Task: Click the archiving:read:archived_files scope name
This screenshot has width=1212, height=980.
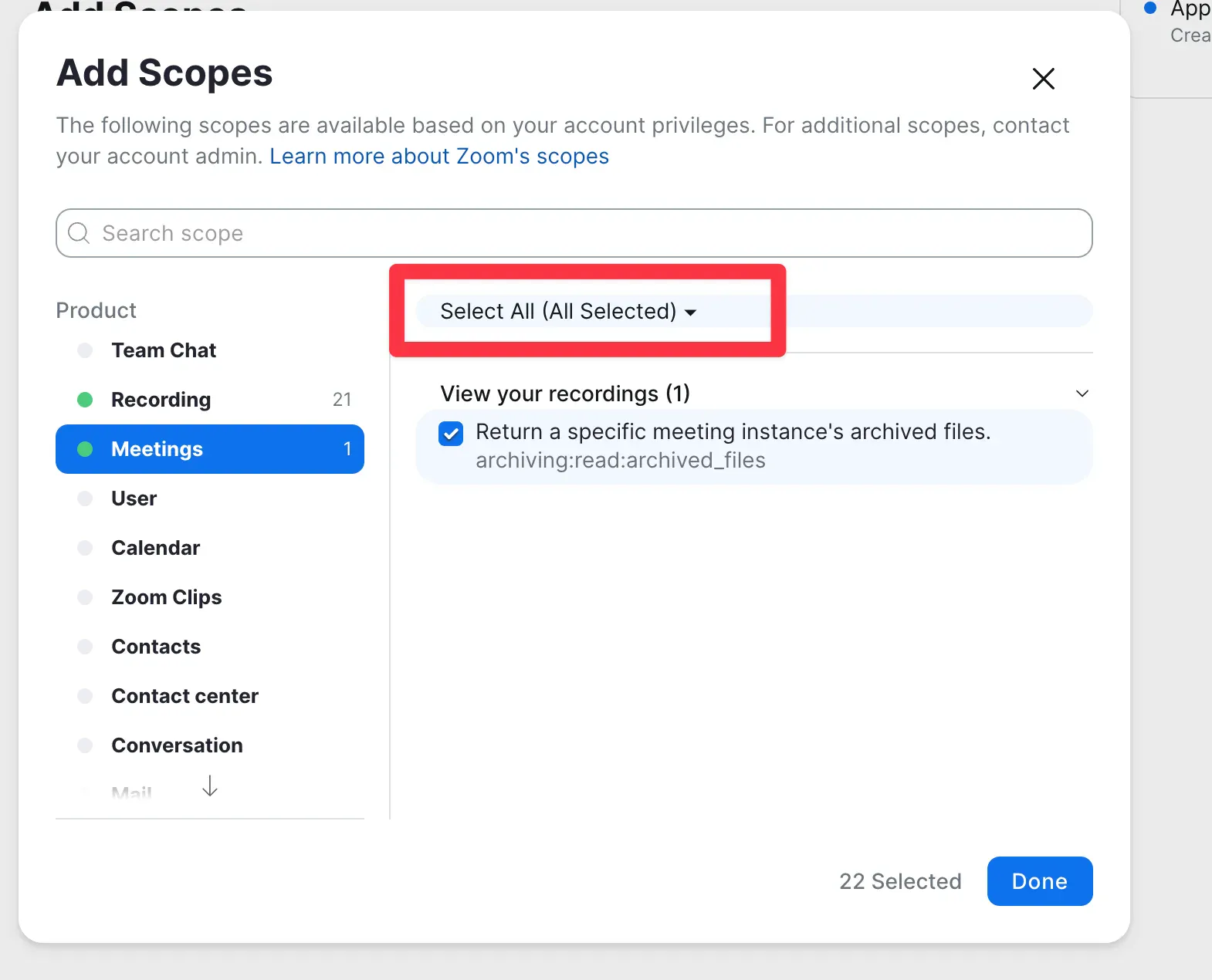Action: point(621,461)
